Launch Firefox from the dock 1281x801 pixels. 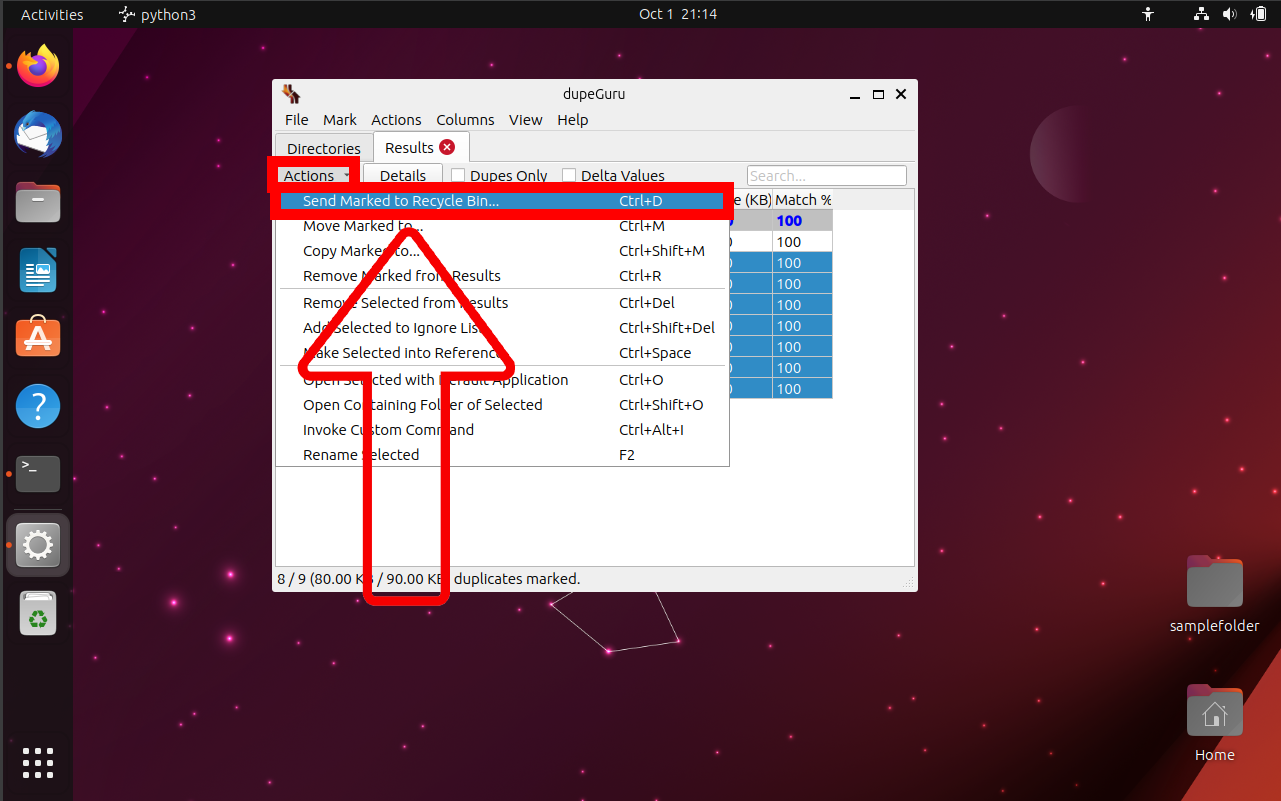(37, 66)
